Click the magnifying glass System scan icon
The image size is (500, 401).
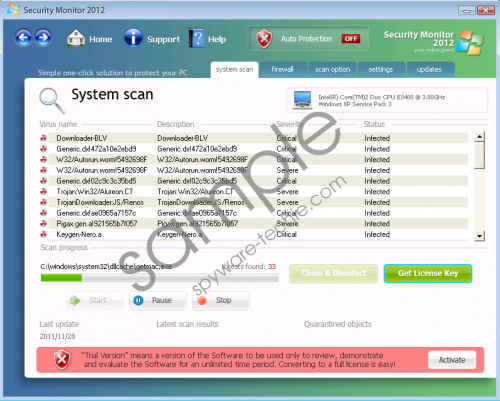[52, 100]
